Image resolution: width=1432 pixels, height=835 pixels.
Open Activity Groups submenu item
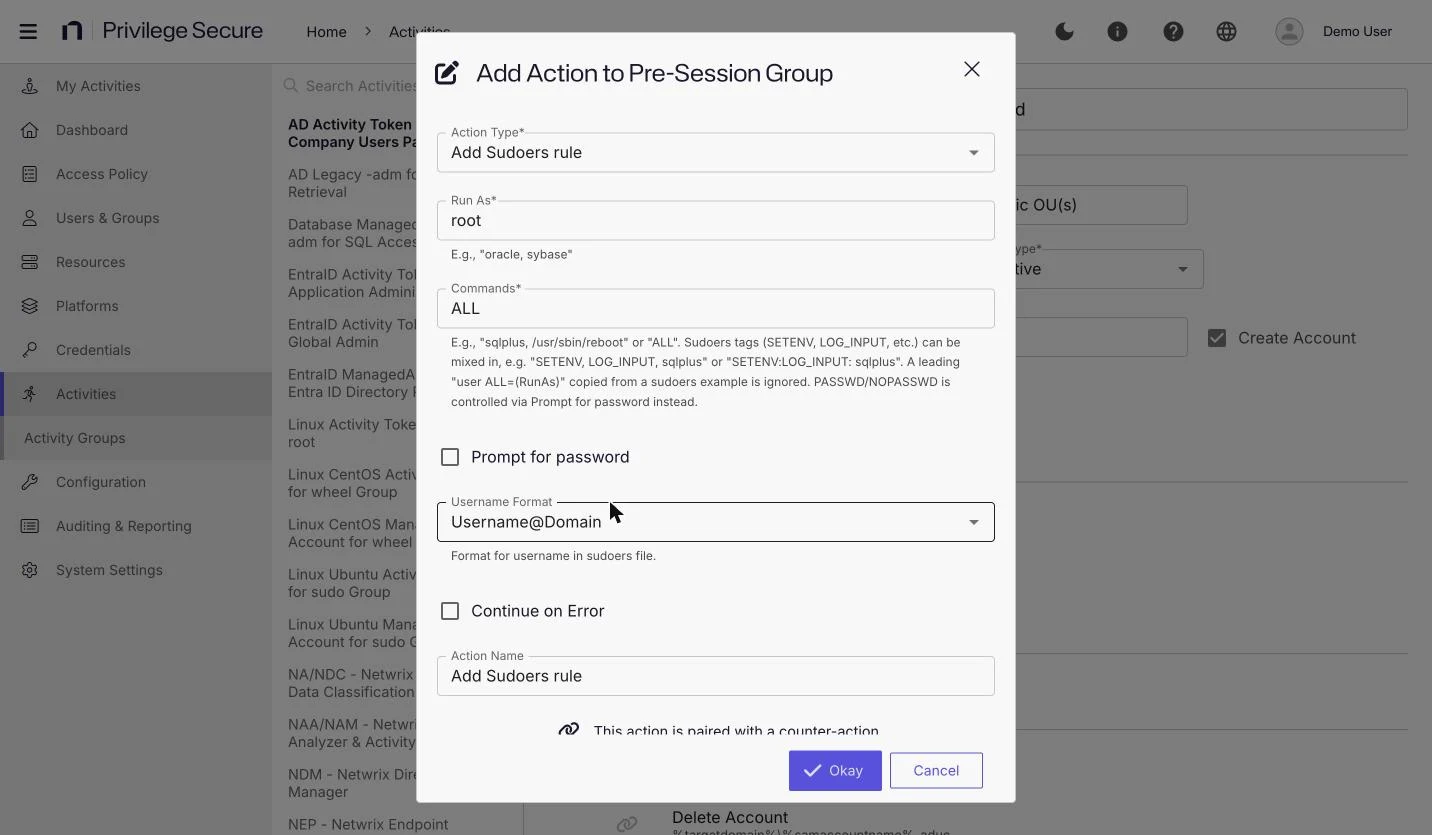click(x=136, y=438)
